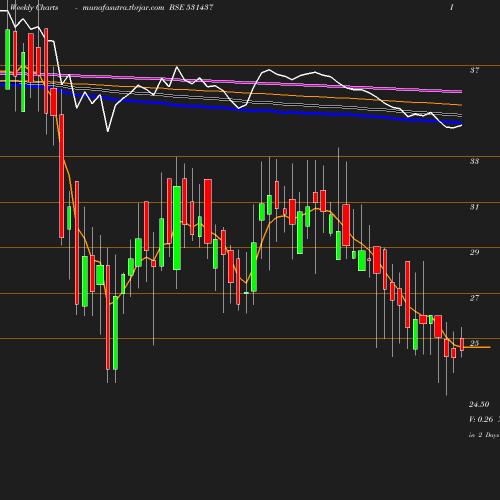The width and height of the screenshot is (500, 500).
Task: Click the price axis label 25
Action: [474, 343]
